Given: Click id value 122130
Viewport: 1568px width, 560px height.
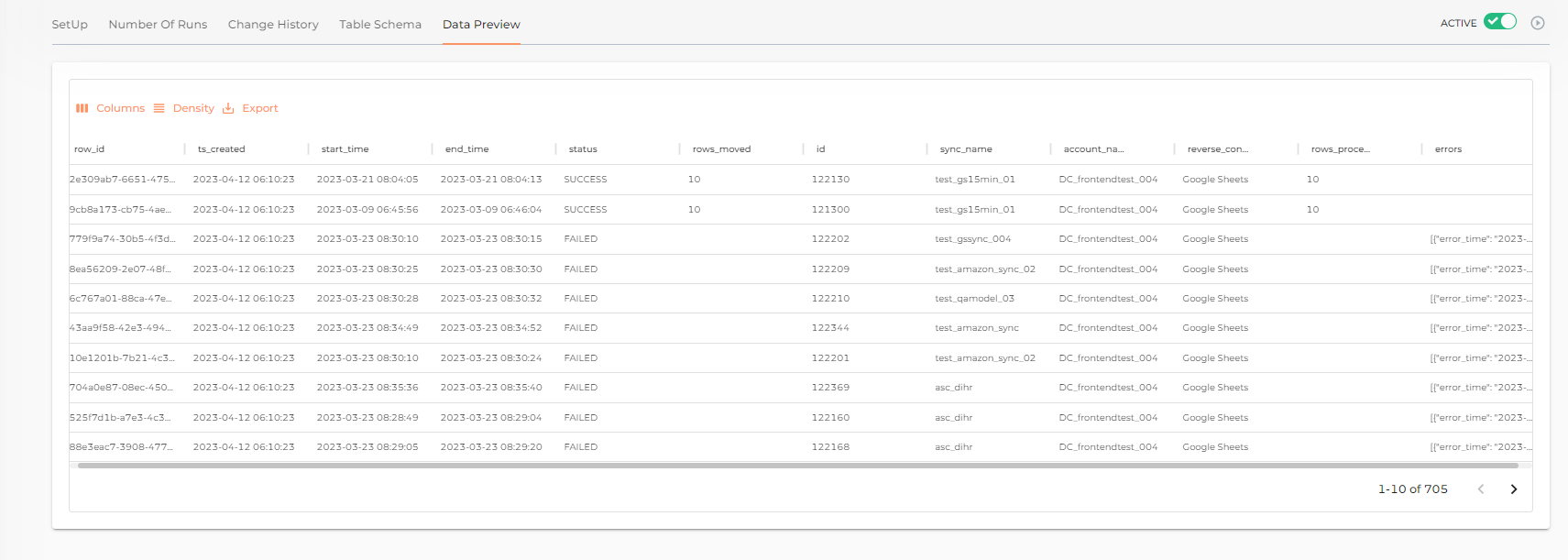Looking at the screenshot, I should 830,180.
